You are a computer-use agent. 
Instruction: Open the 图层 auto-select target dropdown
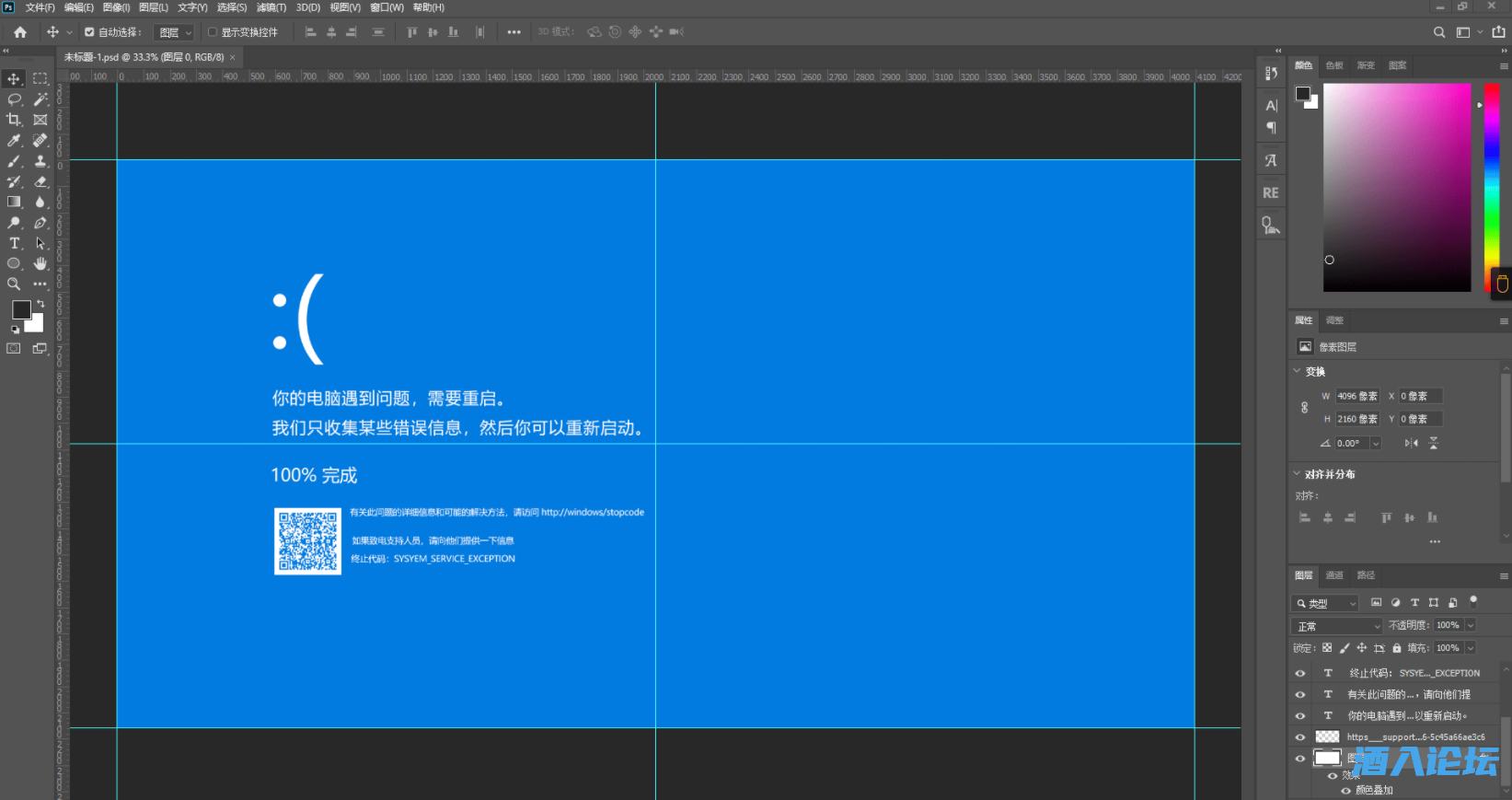tap(175, 32)
